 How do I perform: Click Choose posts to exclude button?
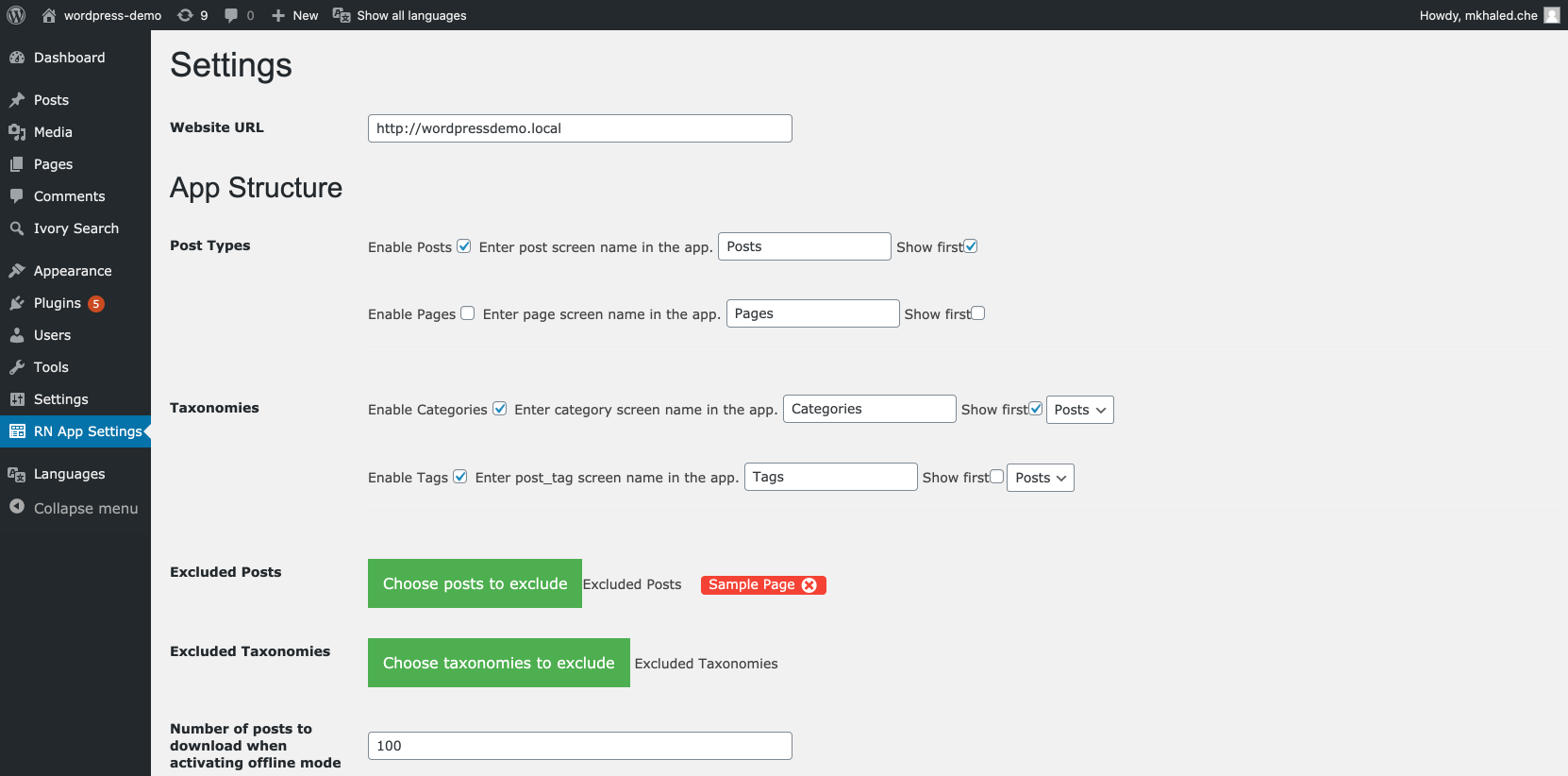coord(475,583)
